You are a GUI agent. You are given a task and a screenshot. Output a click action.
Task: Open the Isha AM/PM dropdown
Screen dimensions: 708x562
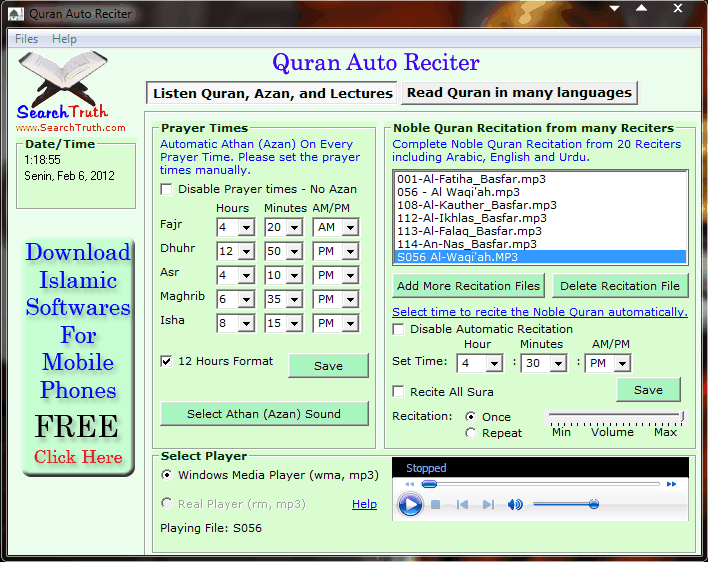[350, 323]
